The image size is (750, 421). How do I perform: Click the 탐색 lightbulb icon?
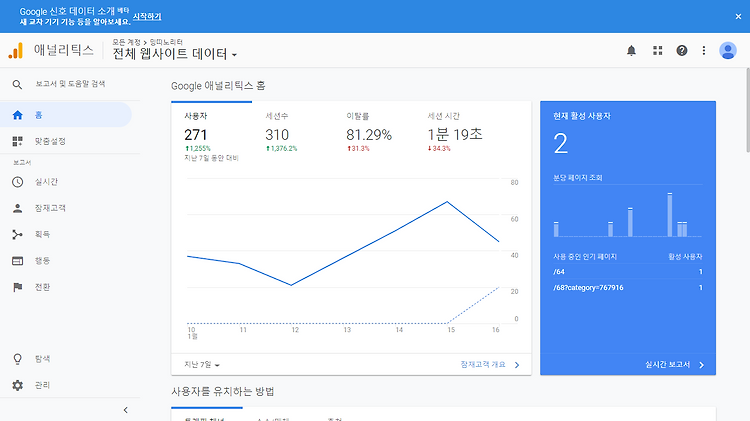coord(18,359)
